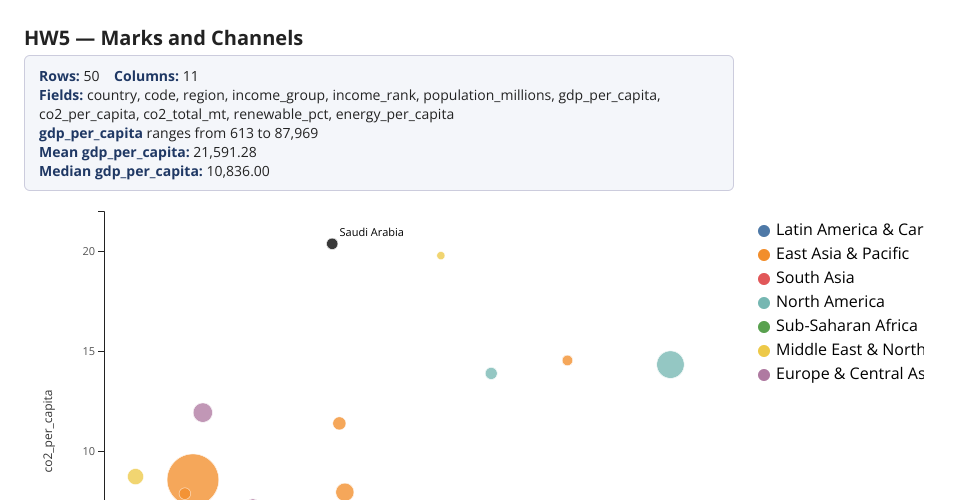Screen dimensions: 960x500
Task: Select the purple bubble near co2 value 12
Action: (203, 412)
